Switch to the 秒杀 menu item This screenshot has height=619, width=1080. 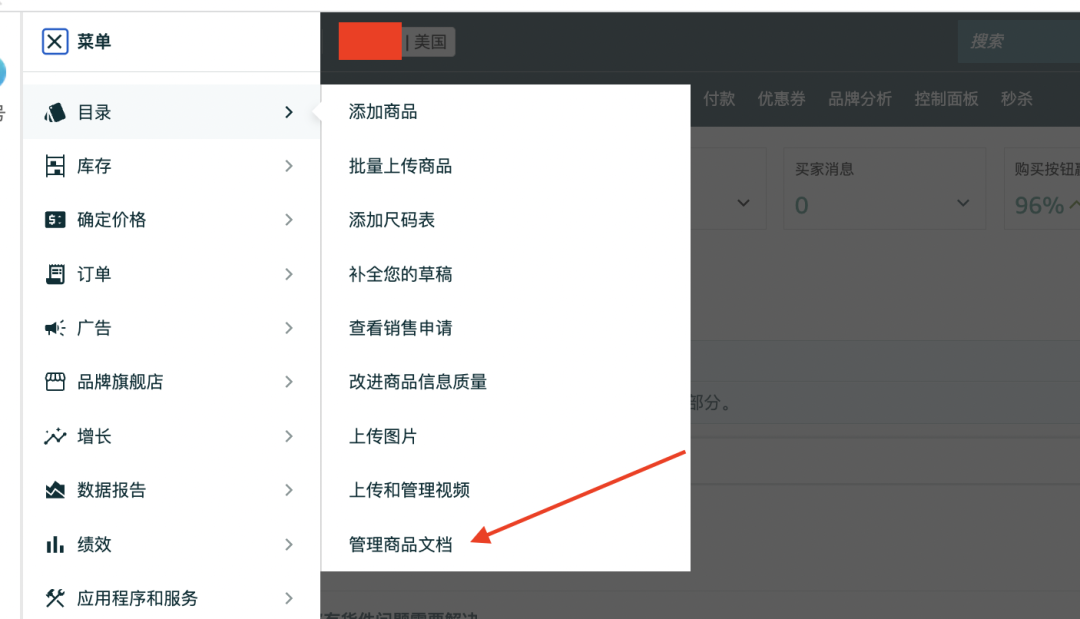[1016, 98]
